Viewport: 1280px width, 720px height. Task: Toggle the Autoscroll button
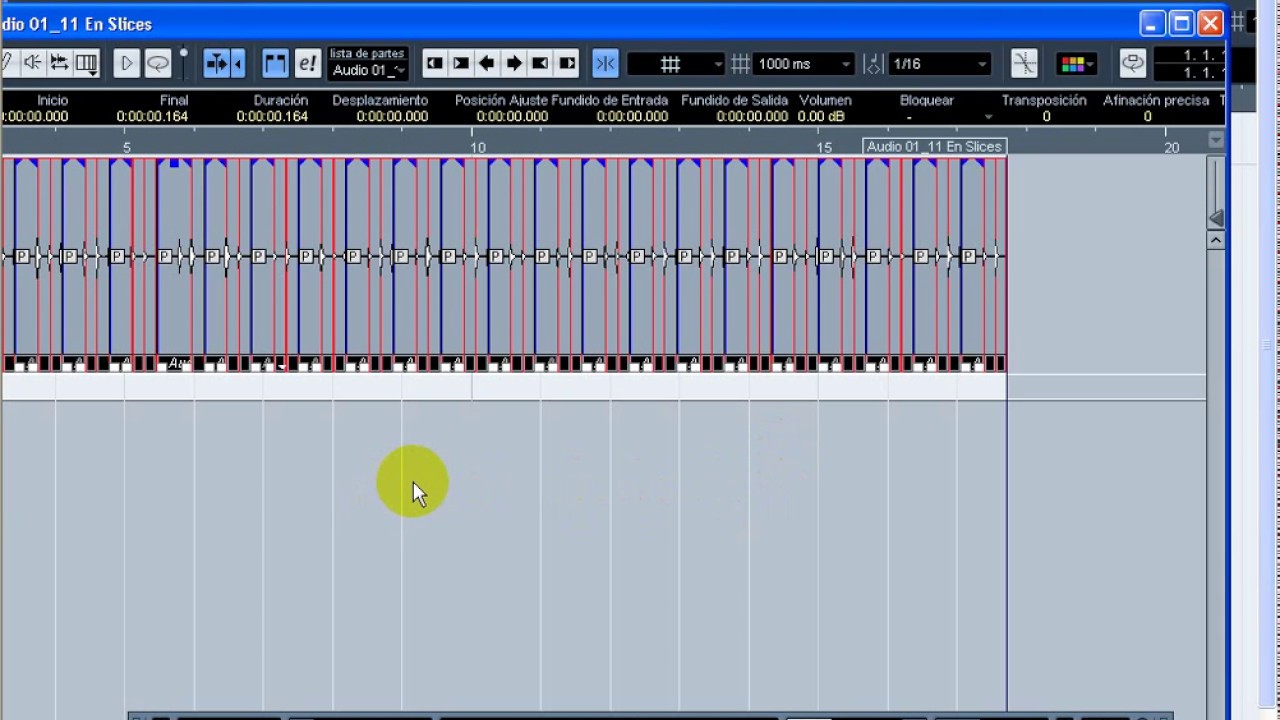216,64
